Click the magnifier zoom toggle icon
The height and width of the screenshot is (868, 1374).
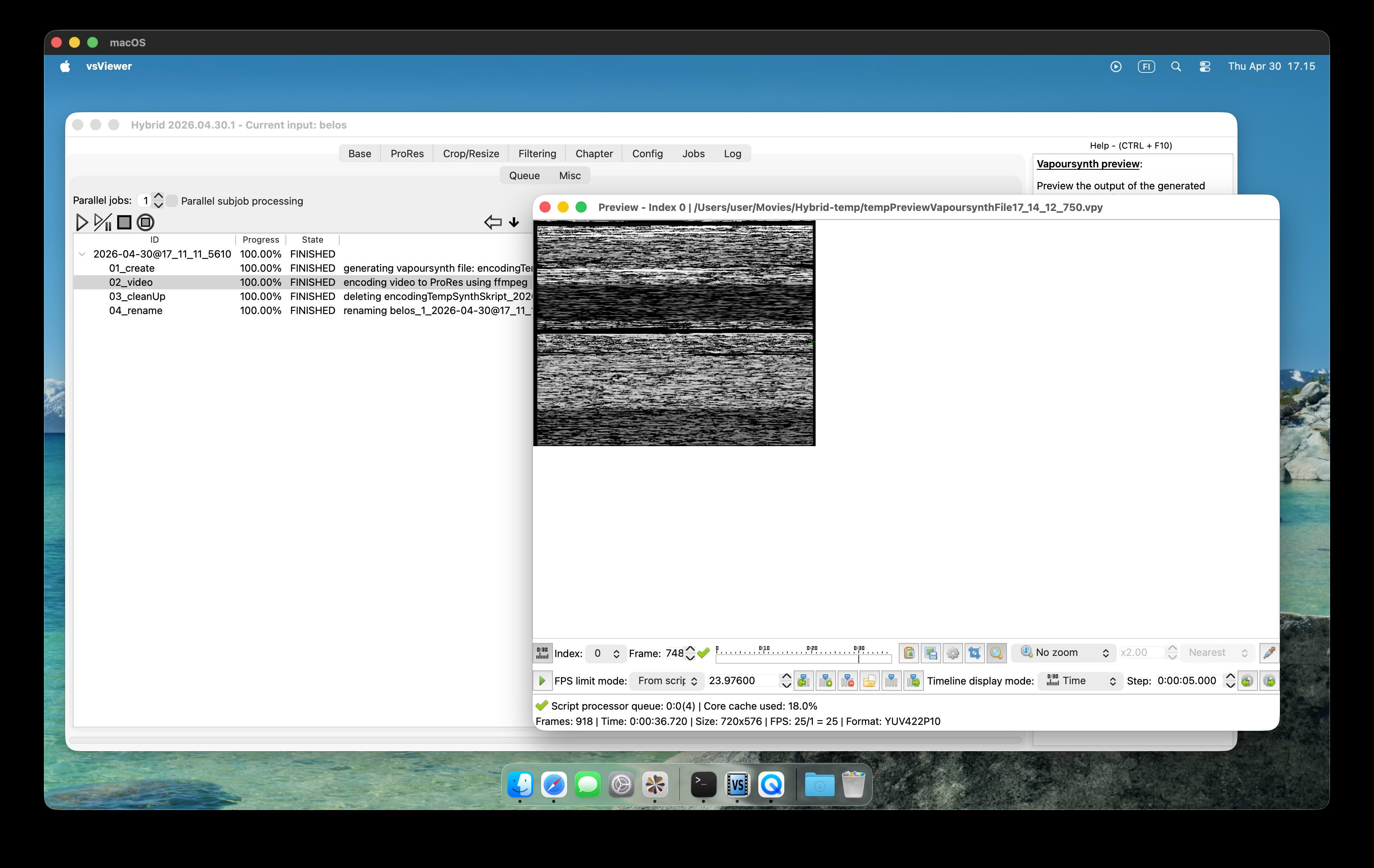point(996,653)
